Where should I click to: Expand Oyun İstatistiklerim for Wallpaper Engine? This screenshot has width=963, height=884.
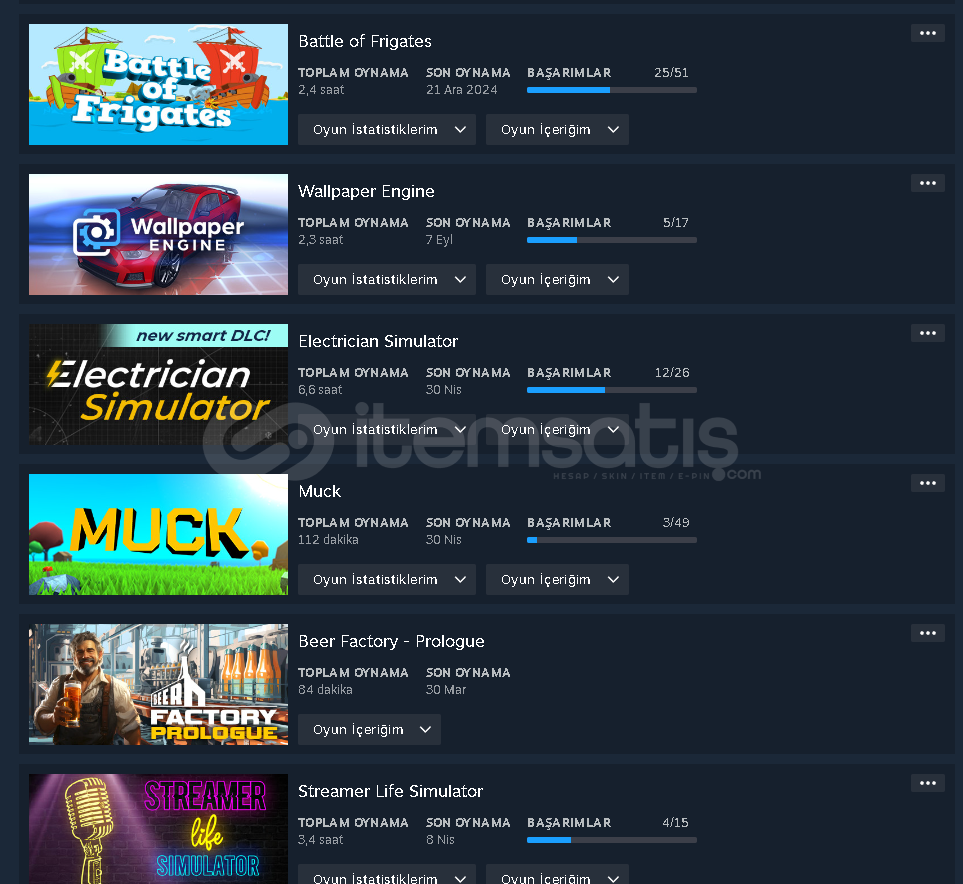tap(387, 280)
